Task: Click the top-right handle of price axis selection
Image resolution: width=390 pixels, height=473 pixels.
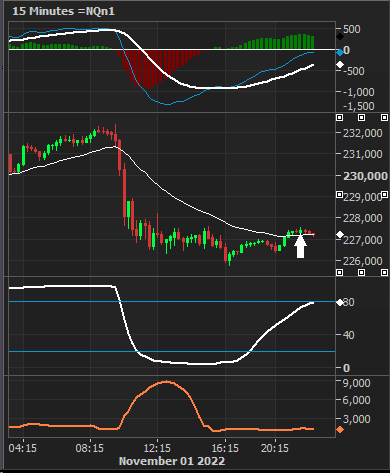Action: [384, 117]
